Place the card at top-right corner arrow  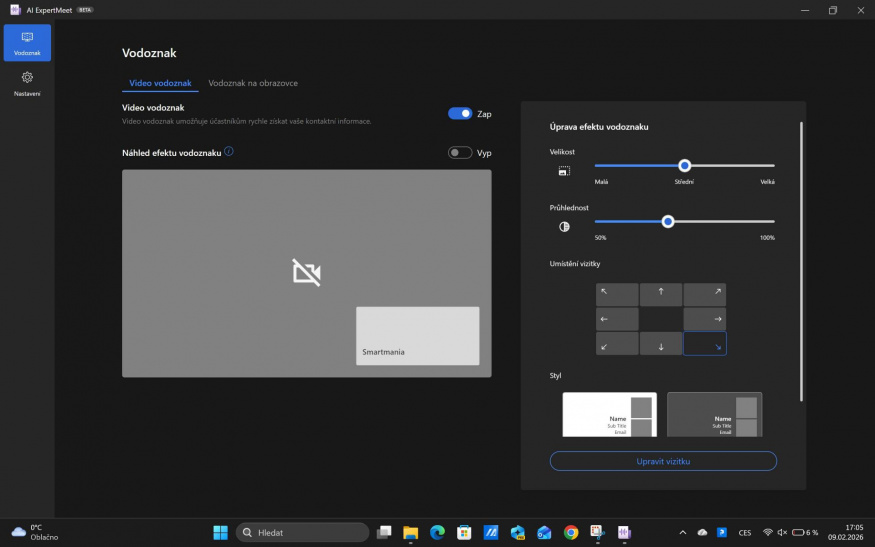[704, 294]
